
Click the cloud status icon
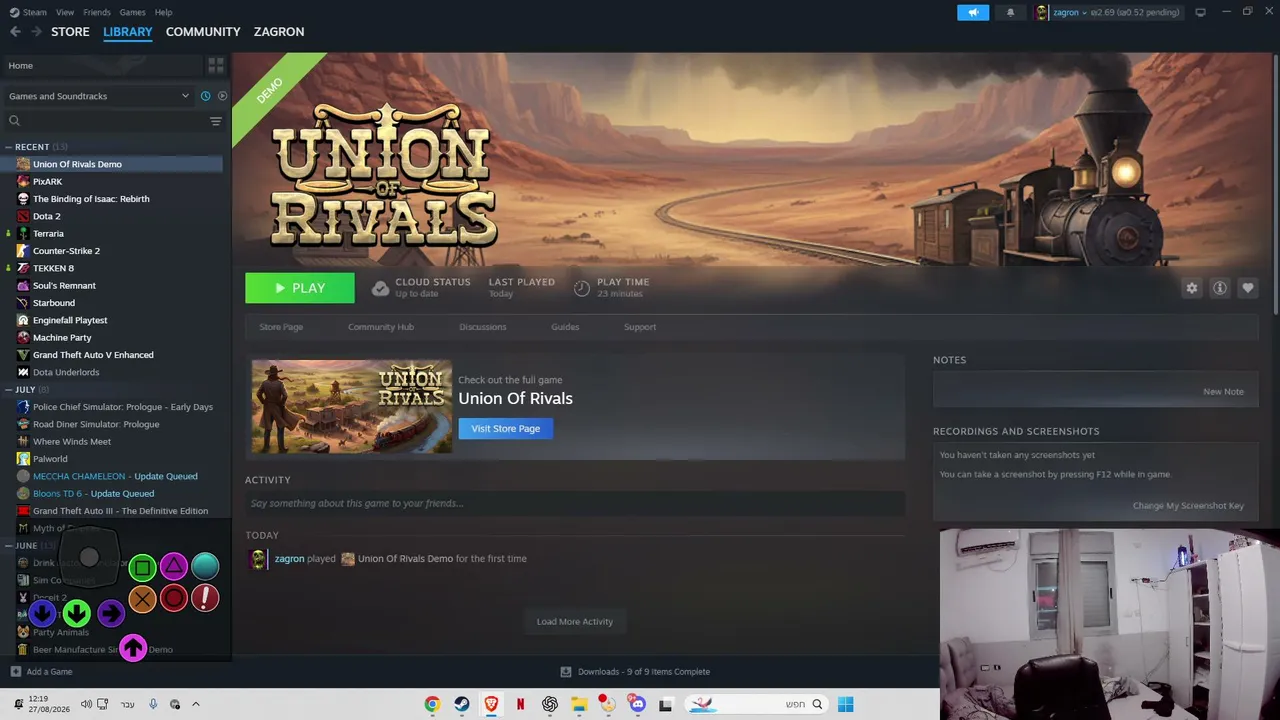380,288
